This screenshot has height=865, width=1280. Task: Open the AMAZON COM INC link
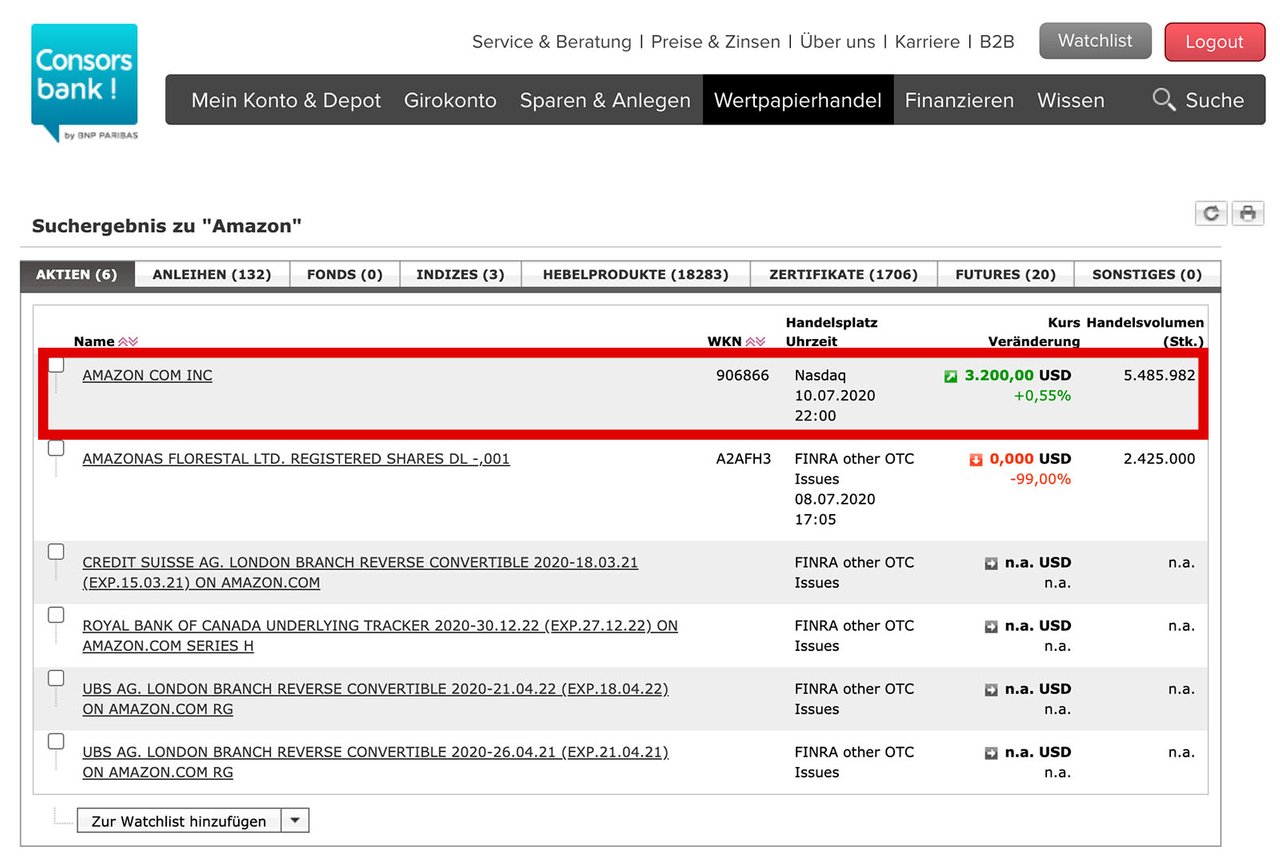pos(147,376)
